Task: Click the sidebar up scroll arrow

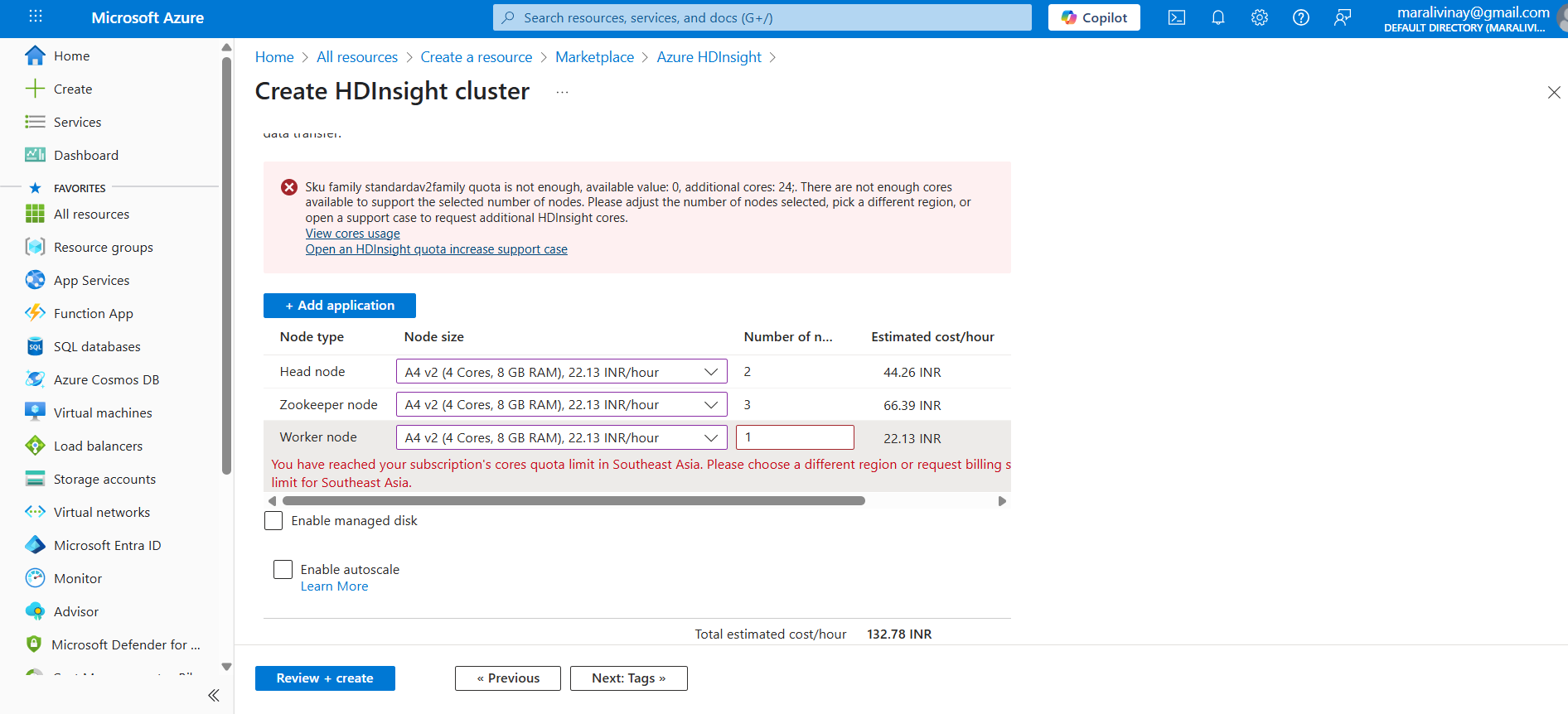Action: point(227,47)
